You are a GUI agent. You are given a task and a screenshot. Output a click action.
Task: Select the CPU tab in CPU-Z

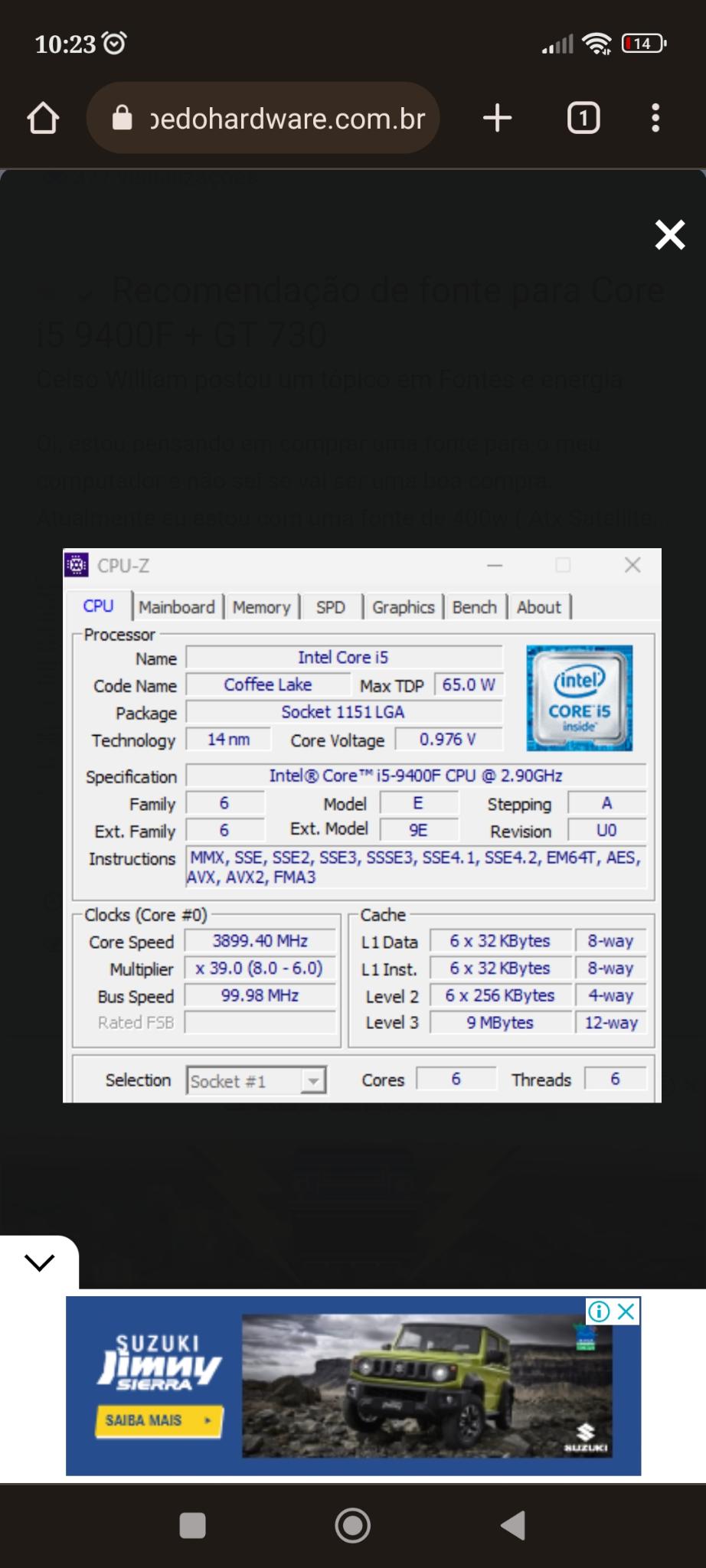coord(99,606)
